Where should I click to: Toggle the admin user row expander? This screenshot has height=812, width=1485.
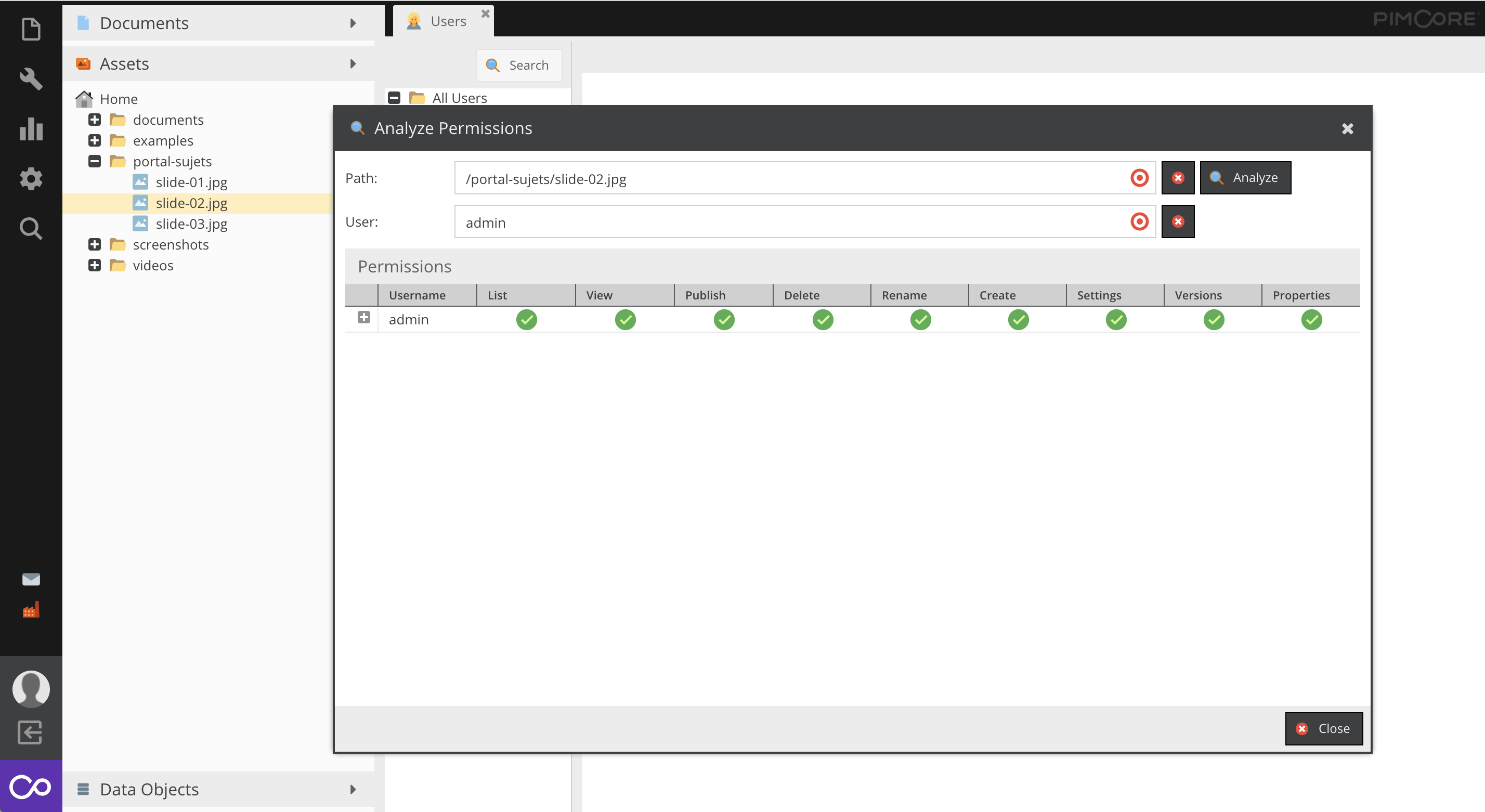363,318
